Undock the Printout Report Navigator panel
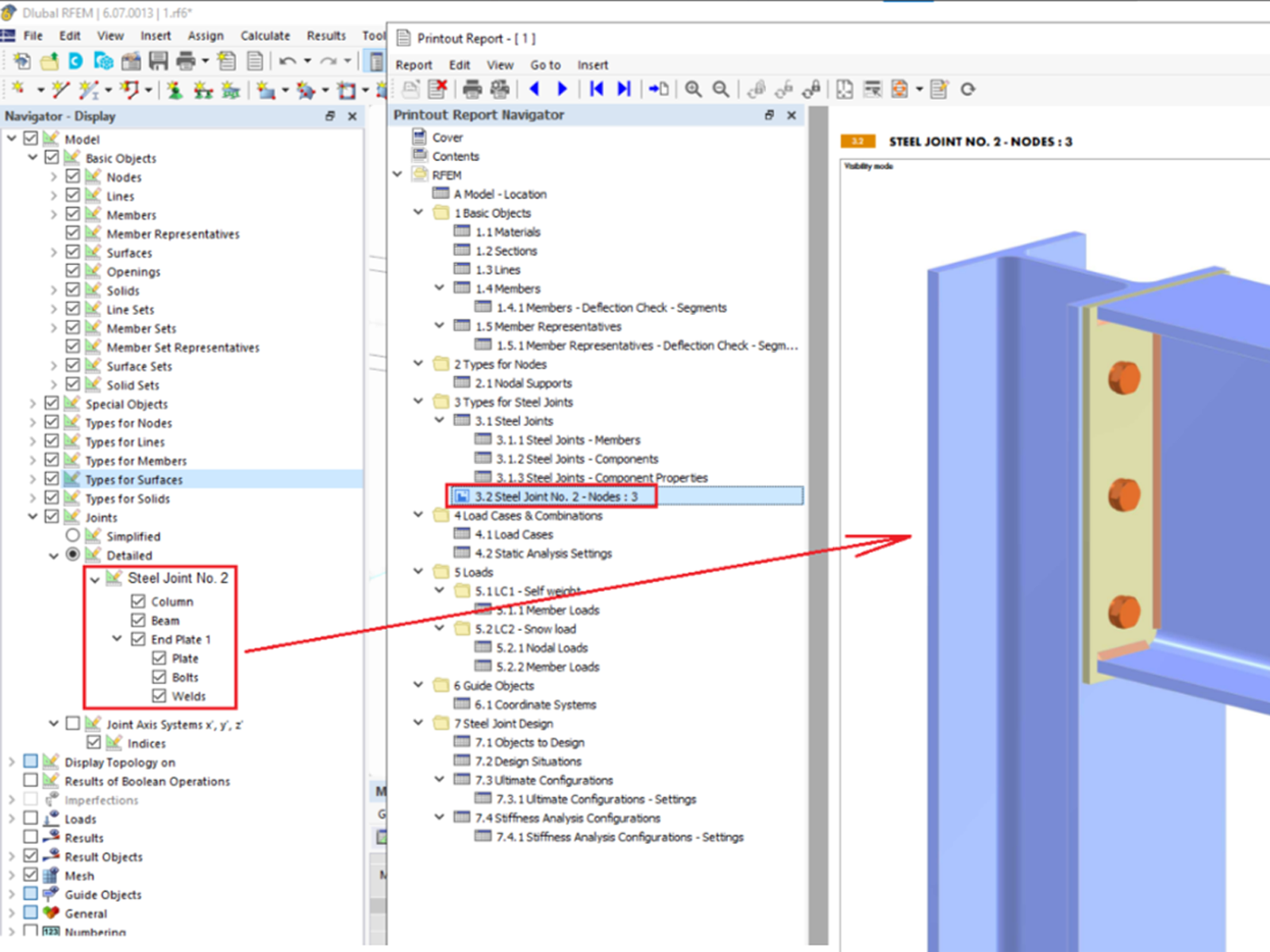 [769, 115]
